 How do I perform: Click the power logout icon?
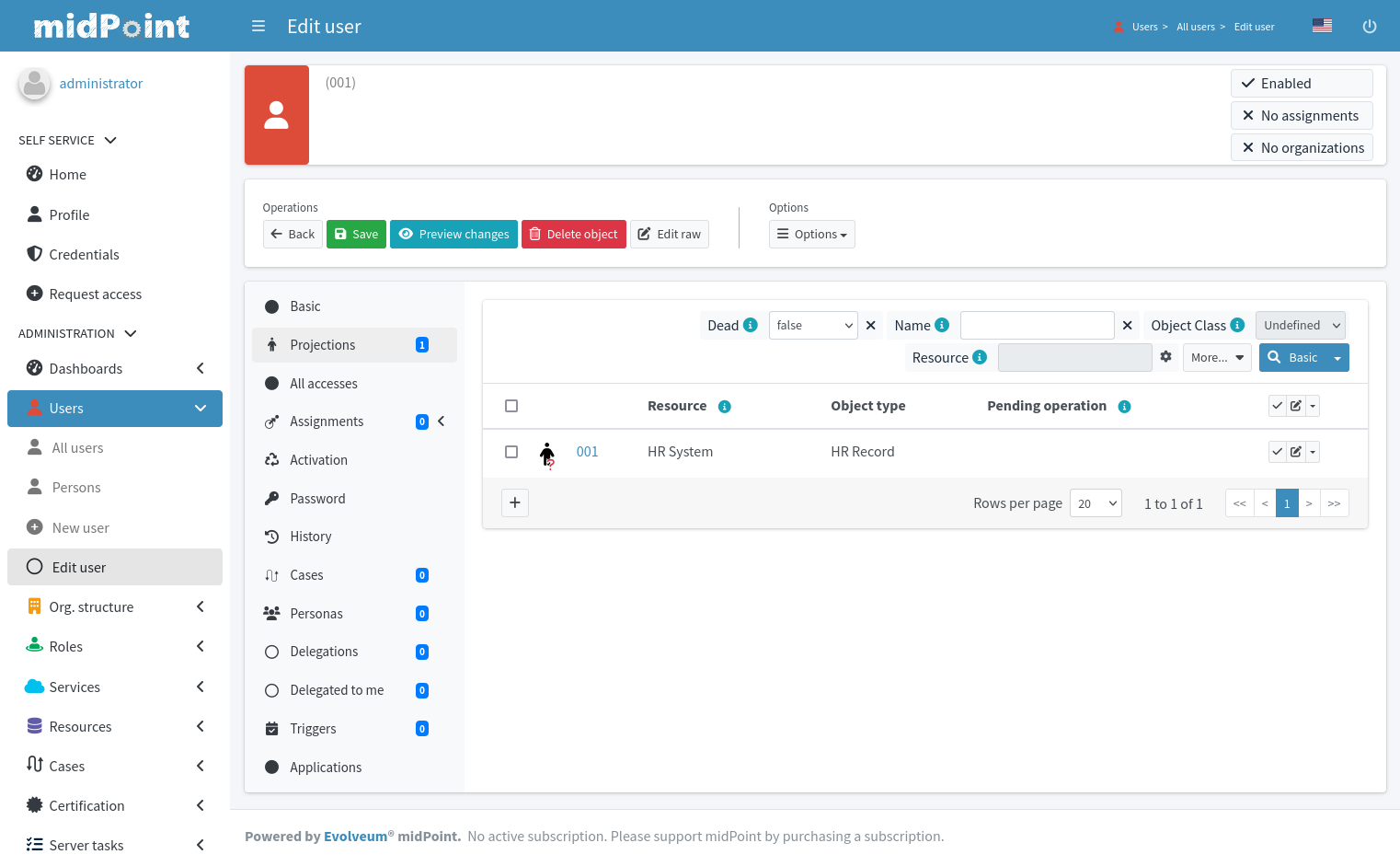pyautogui.click(x=1369, y=27)
